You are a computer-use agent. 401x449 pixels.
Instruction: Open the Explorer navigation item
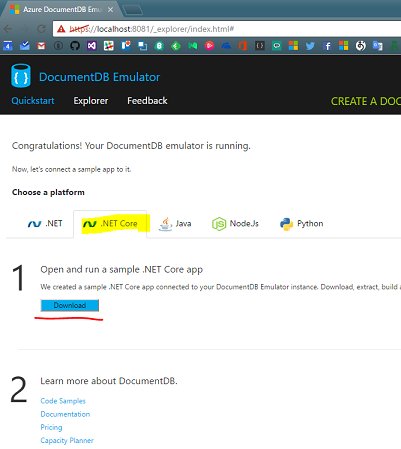tap(91, 101)
